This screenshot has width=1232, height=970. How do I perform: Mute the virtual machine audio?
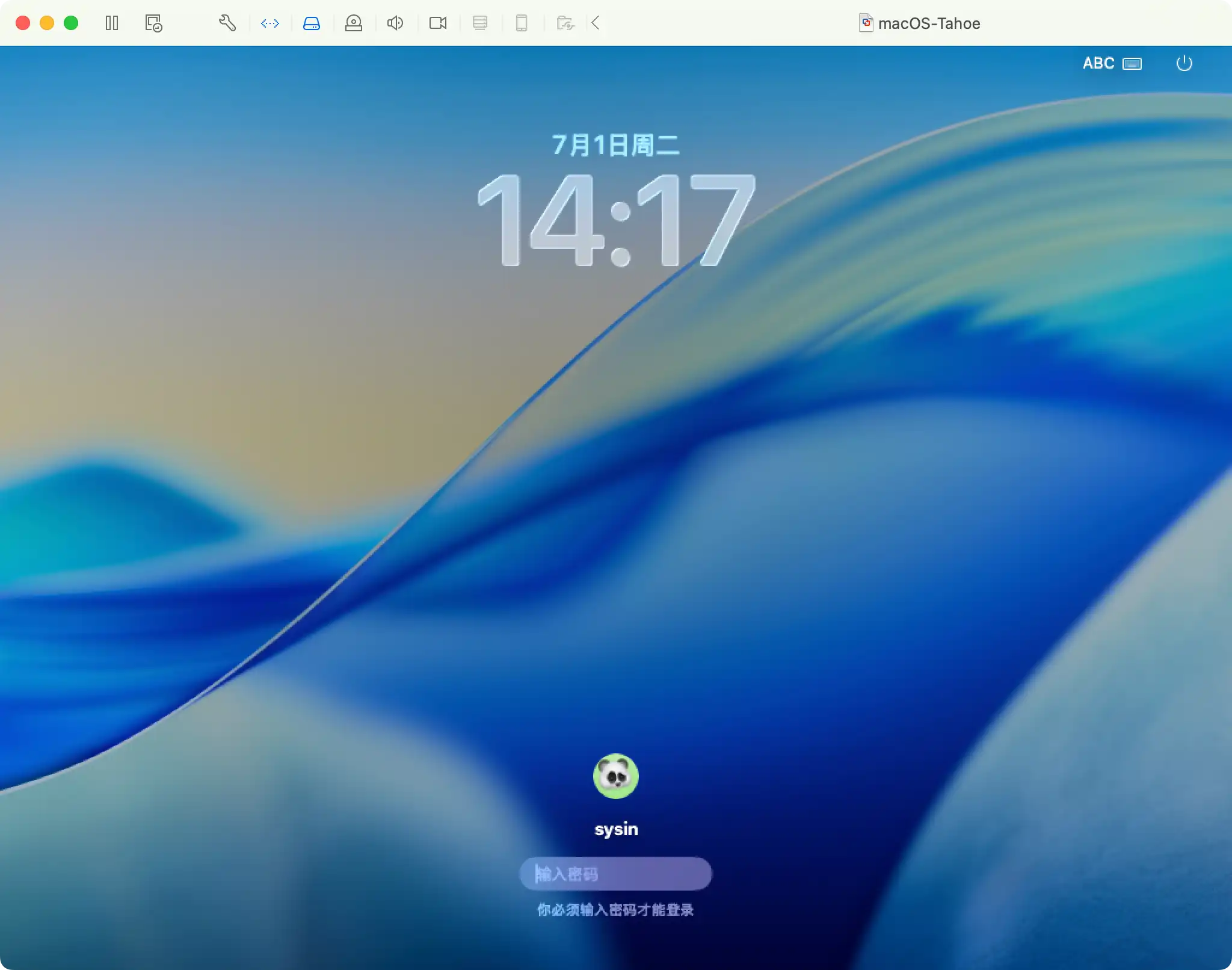(x=395, y=23)
